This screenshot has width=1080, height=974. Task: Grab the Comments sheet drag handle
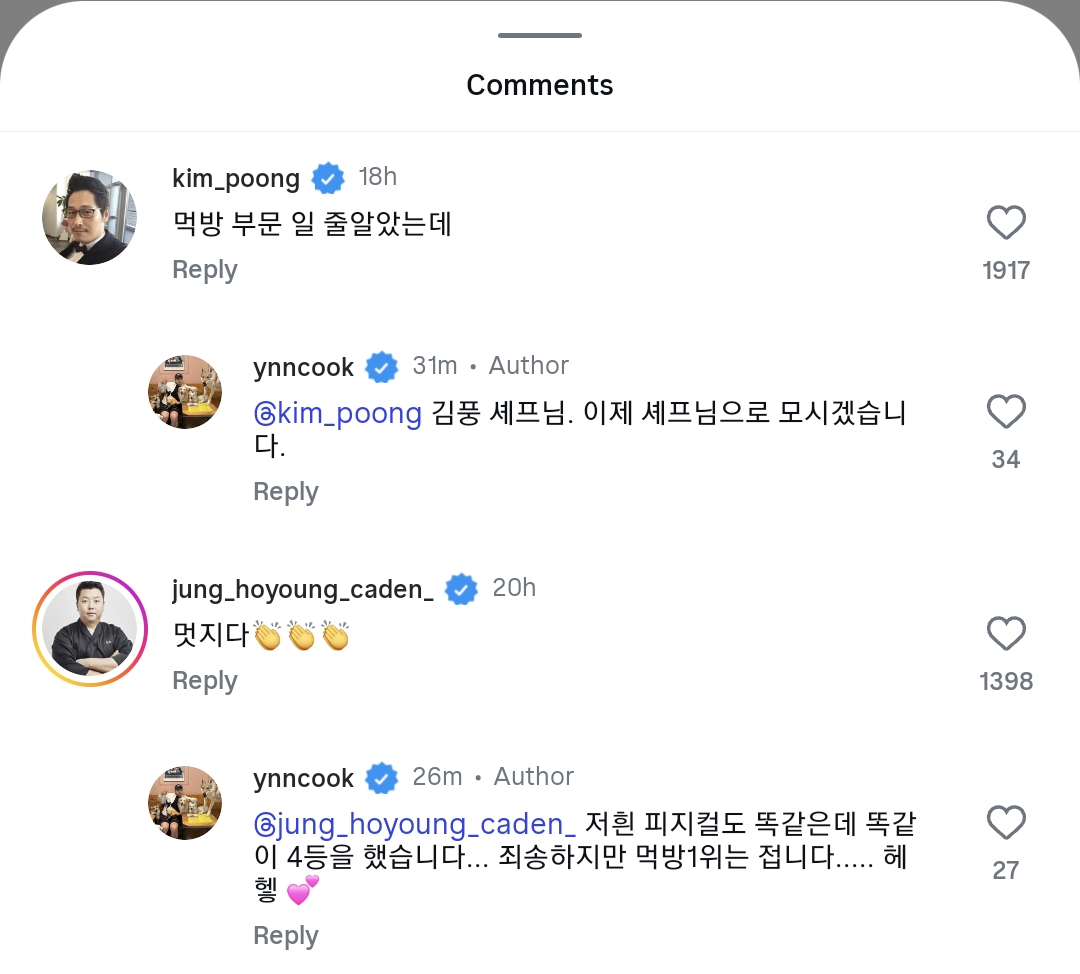click(x=540, y=36)
